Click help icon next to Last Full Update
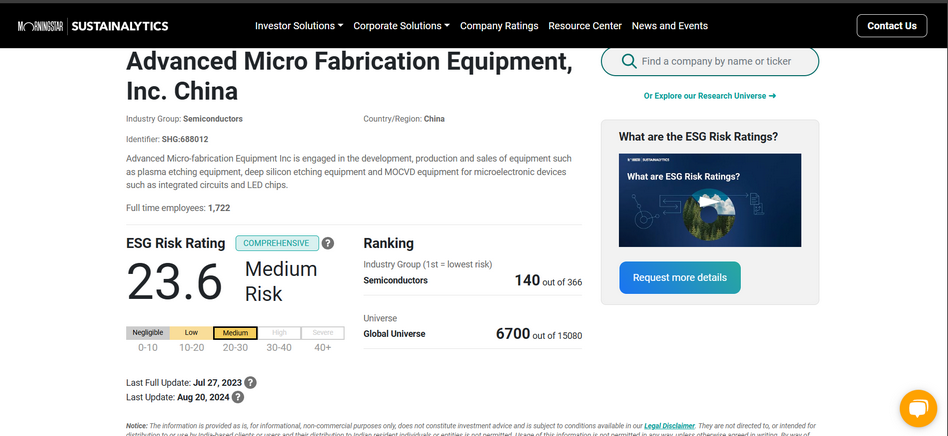 tap(251, 383)
